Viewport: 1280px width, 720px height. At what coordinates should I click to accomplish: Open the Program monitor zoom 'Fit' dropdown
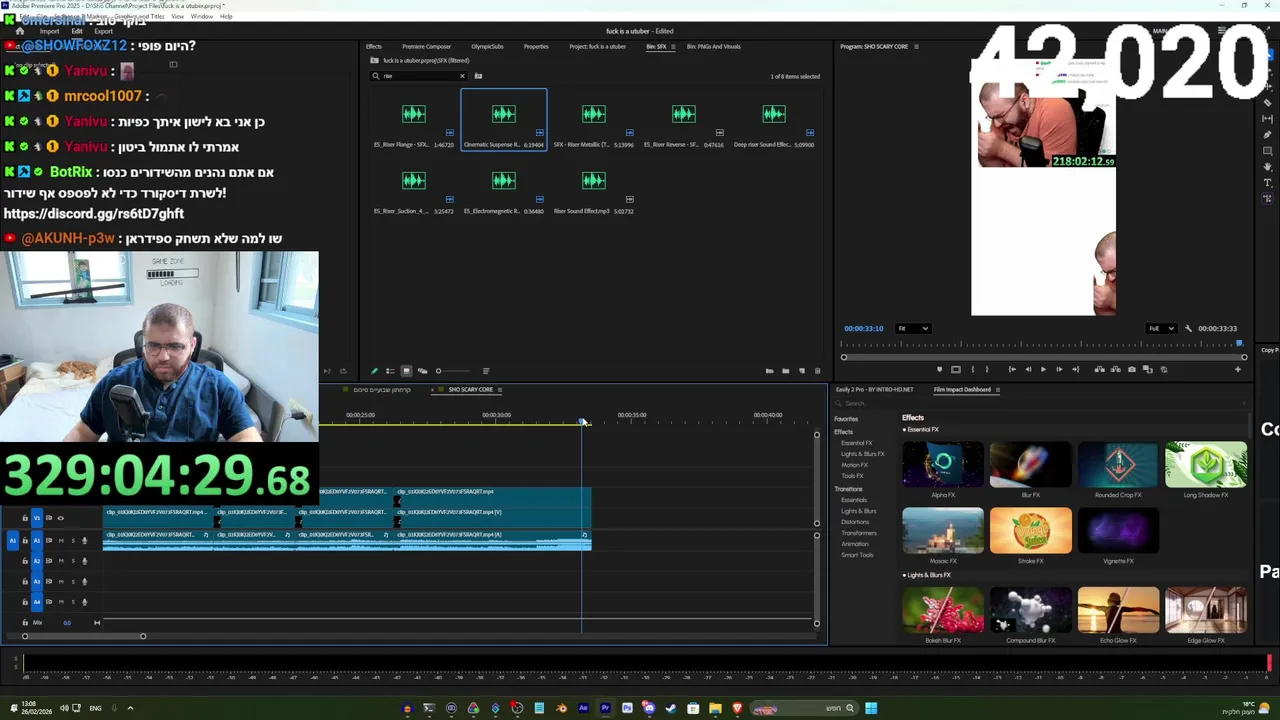click(x=913, y=328)
